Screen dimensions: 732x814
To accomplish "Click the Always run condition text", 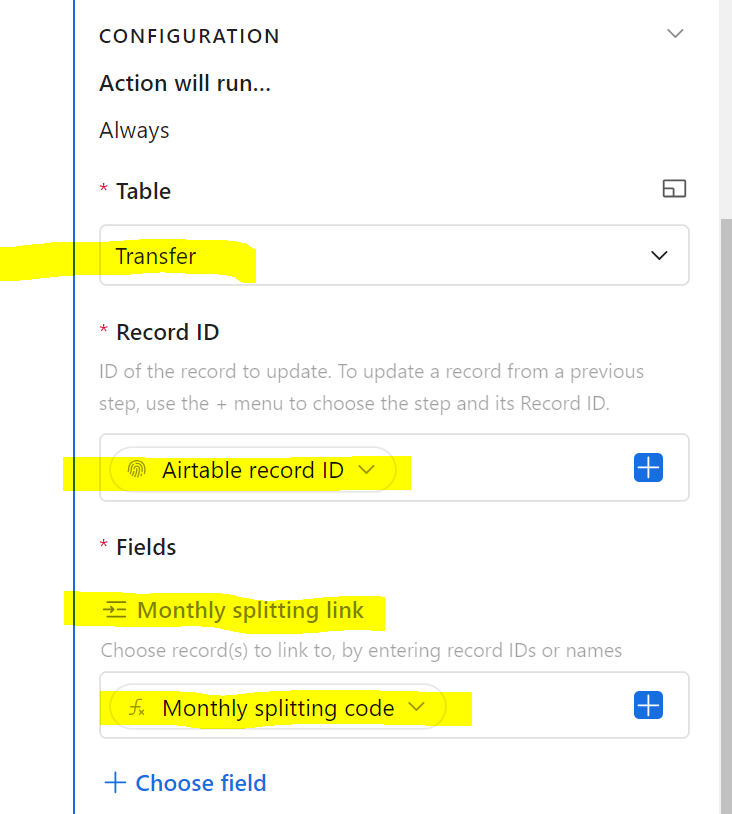I will tap(134, 130).
